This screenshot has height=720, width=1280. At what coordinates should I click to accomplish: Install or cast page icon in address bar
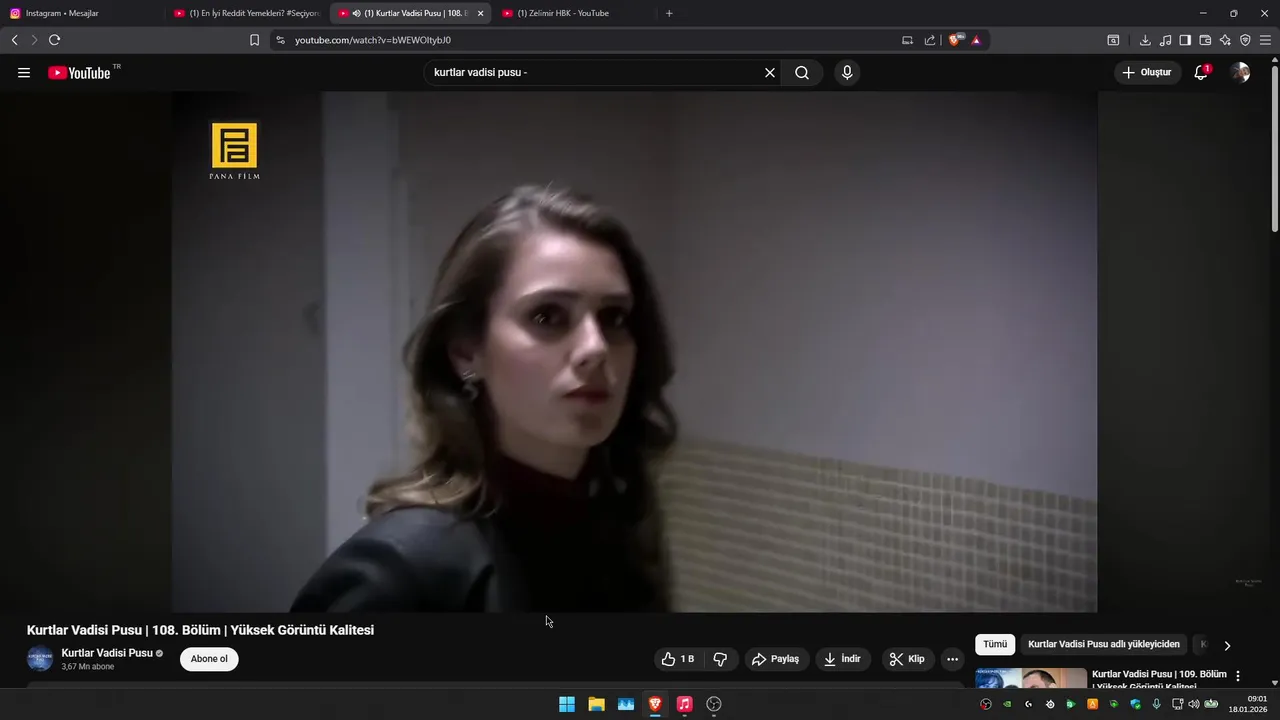click(x=907, y=40)
